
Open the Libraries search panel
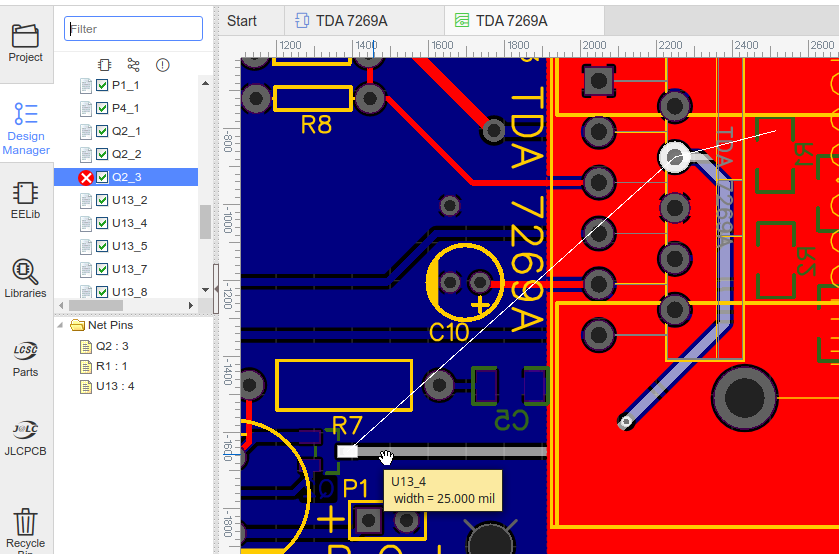tap(26, 278)
